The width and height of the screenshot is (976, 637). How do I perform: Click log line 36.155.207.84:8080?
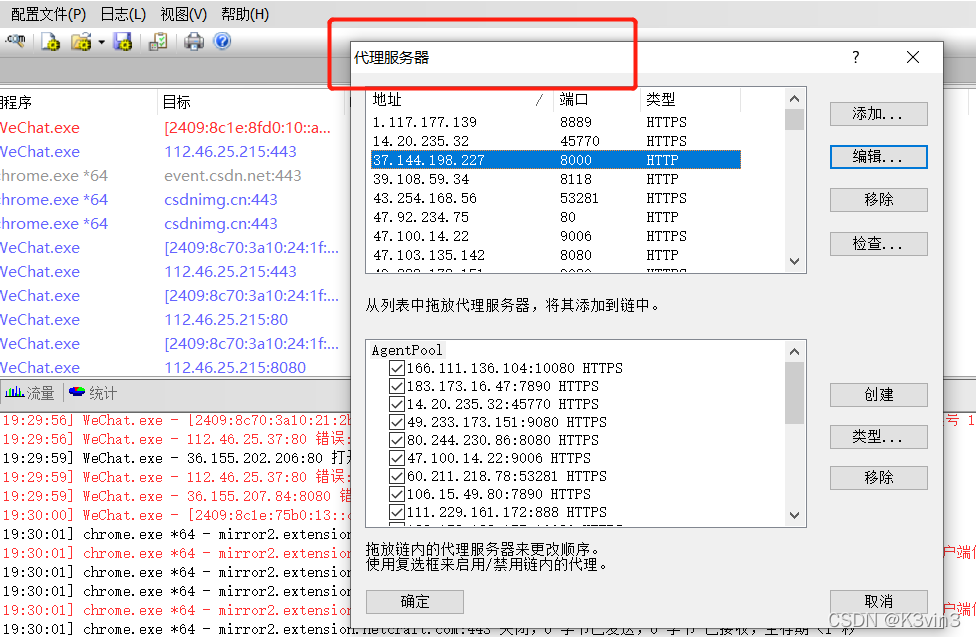(x=176, y=496)
